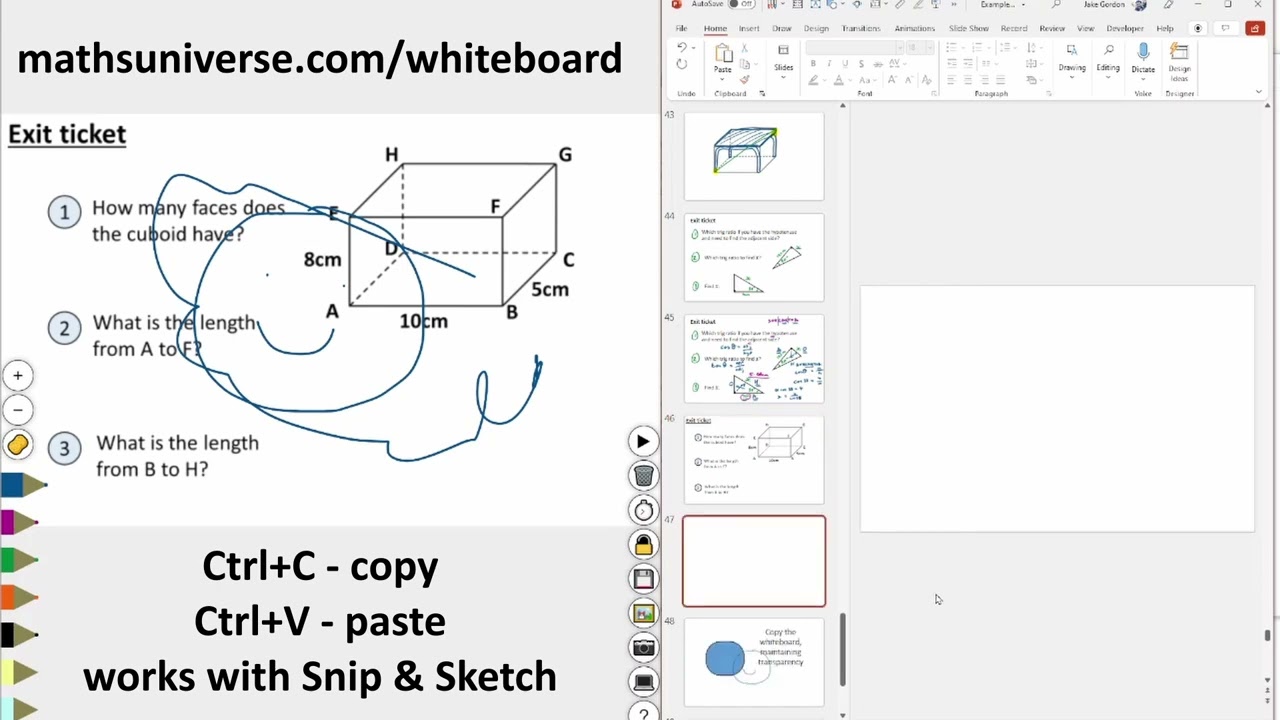Screen dimensions: 1280x720
Task: Switch to the Transitions ribbon tab
Action: [861, 28]
